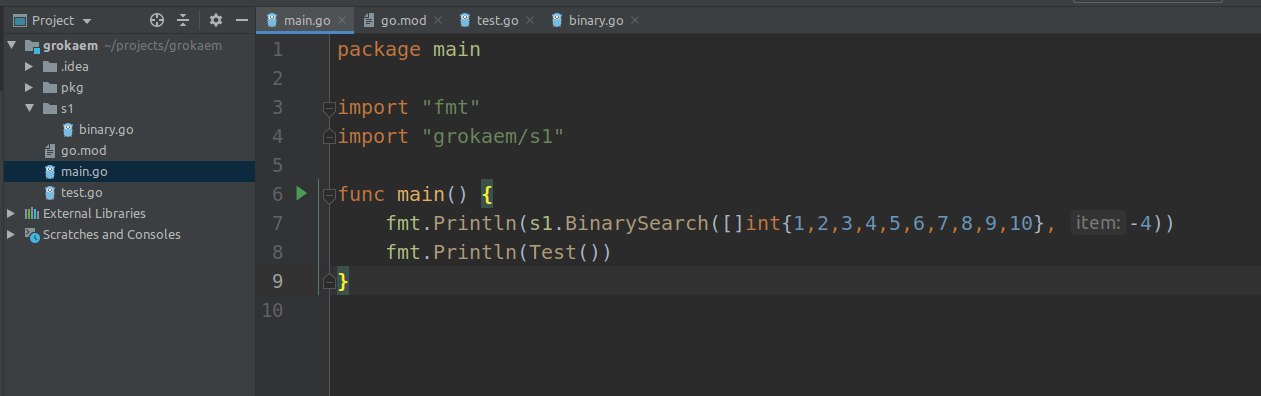Select go.mod in the project tree
This screenshot has height=396, width=1261.
coord(84,151)
